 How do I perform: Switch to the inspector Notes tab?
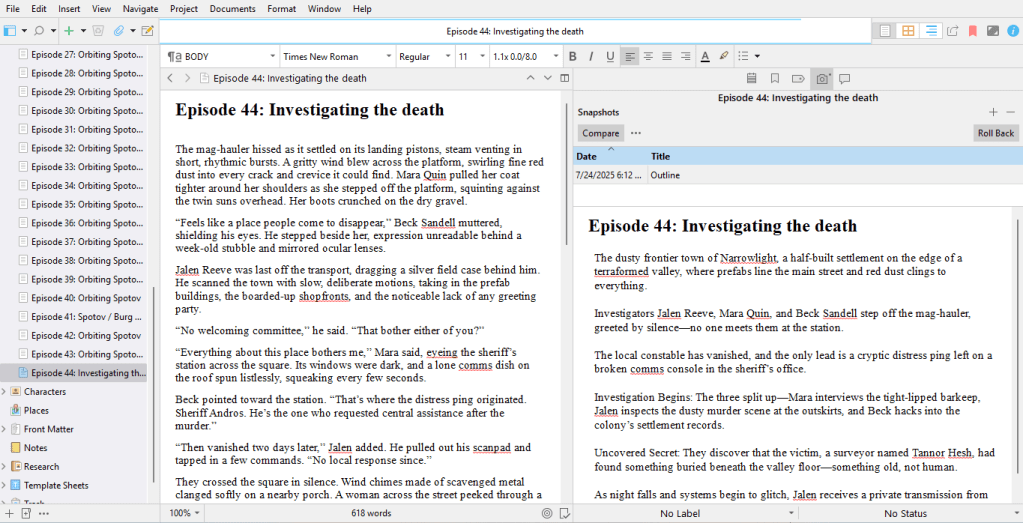click(x=751, y=78)
